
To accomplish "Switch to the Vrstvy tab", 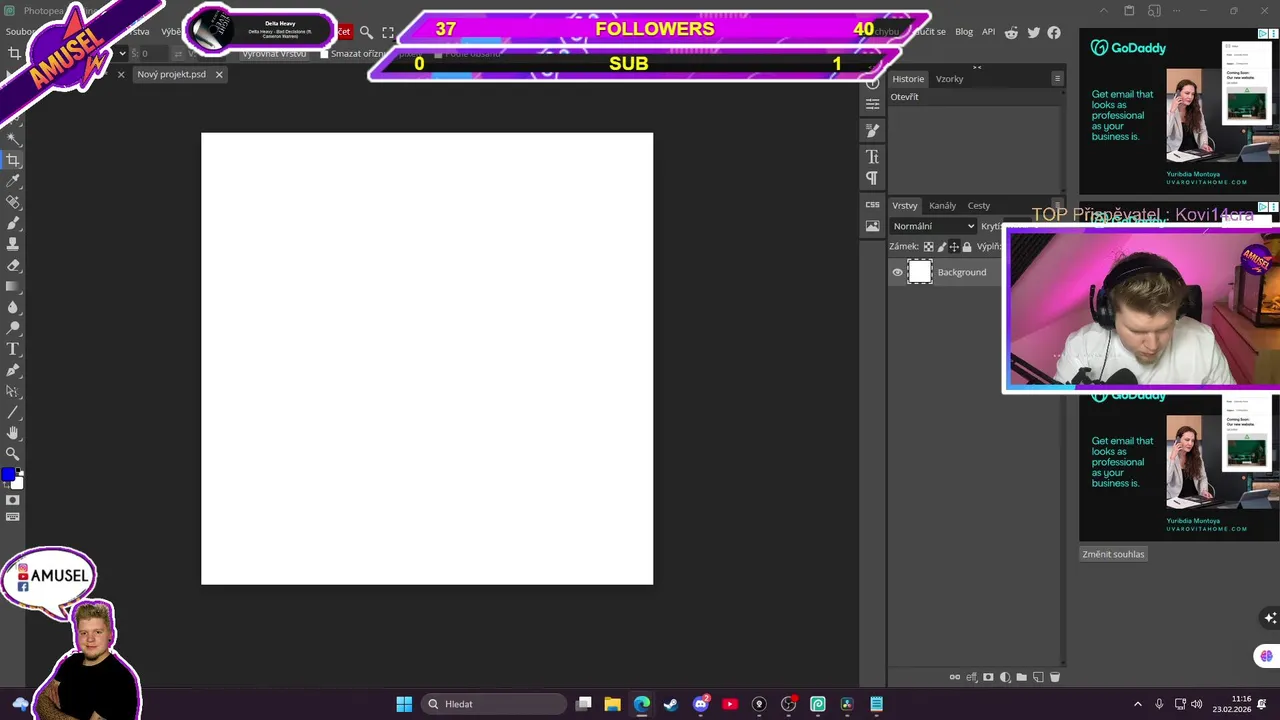I will (x=905, y=206).
